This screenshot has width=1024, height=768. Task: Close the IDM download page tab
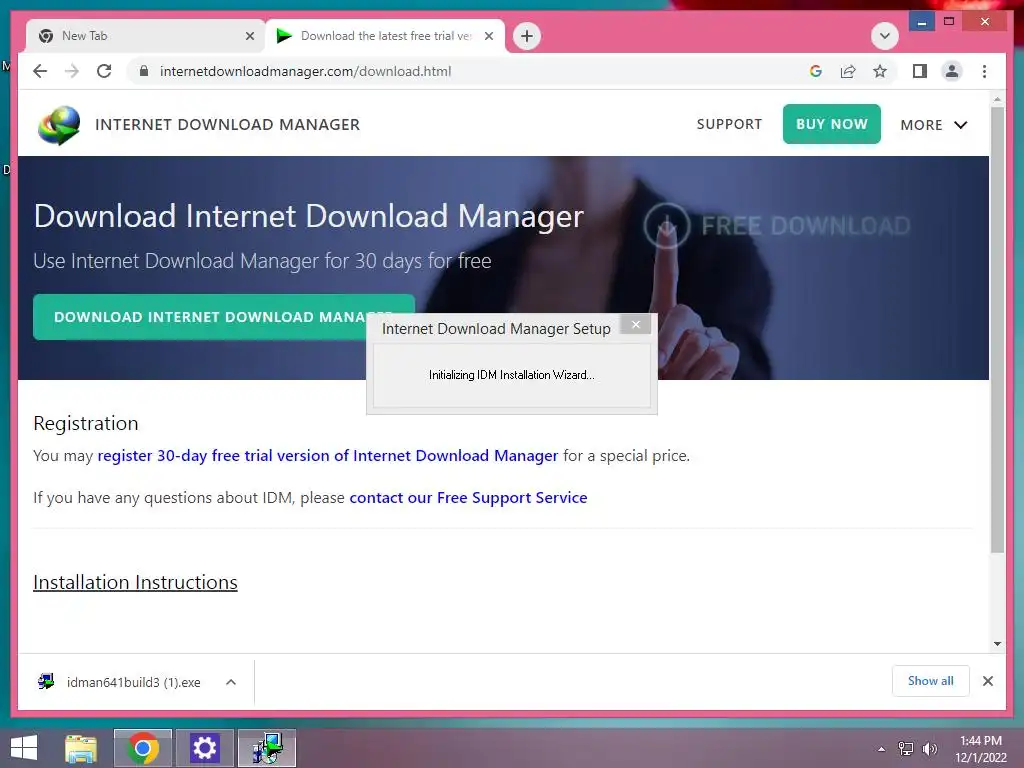point(488,36)
